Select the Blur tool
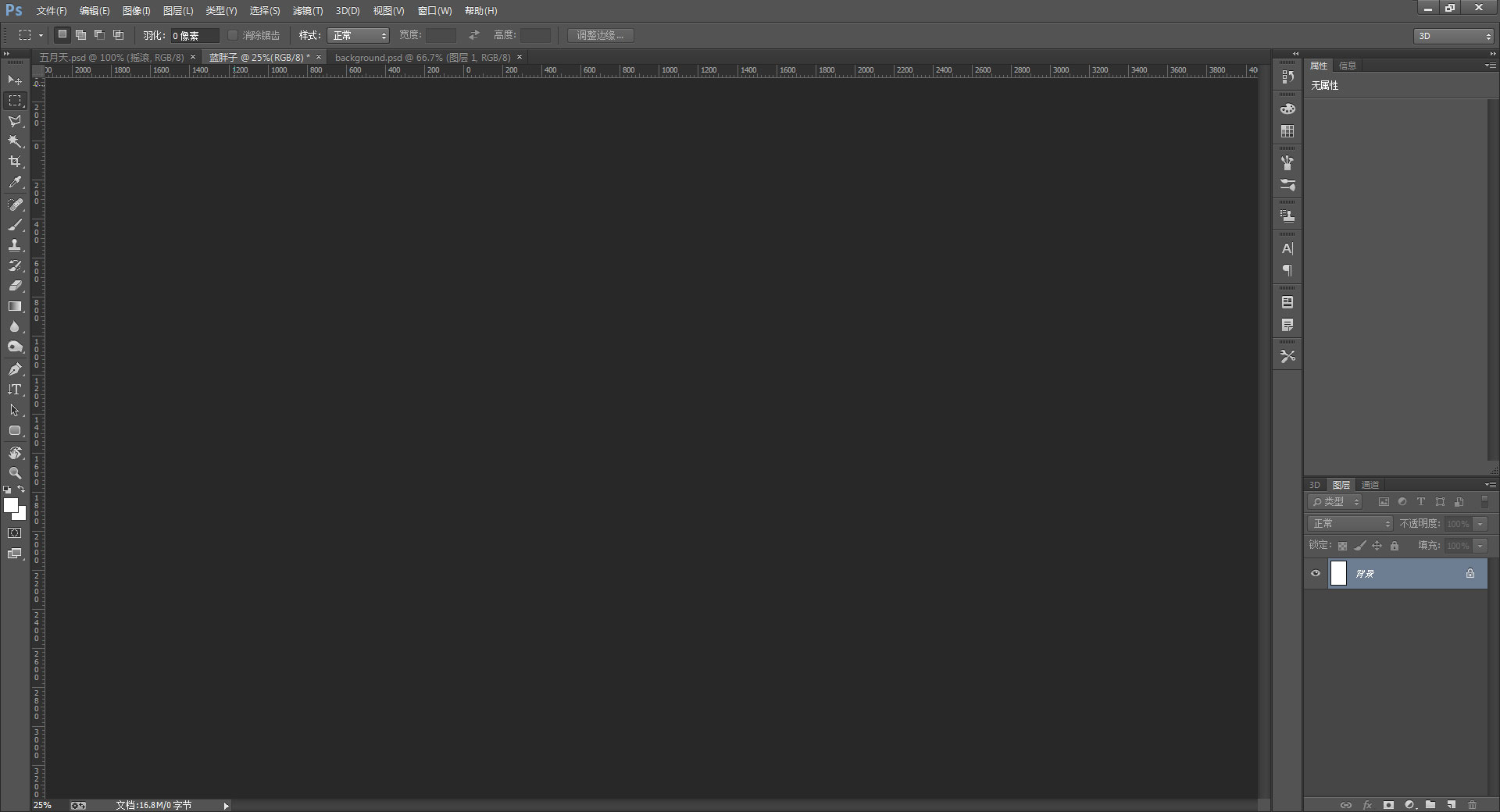Screen dimensions: 1500x812 15,327
